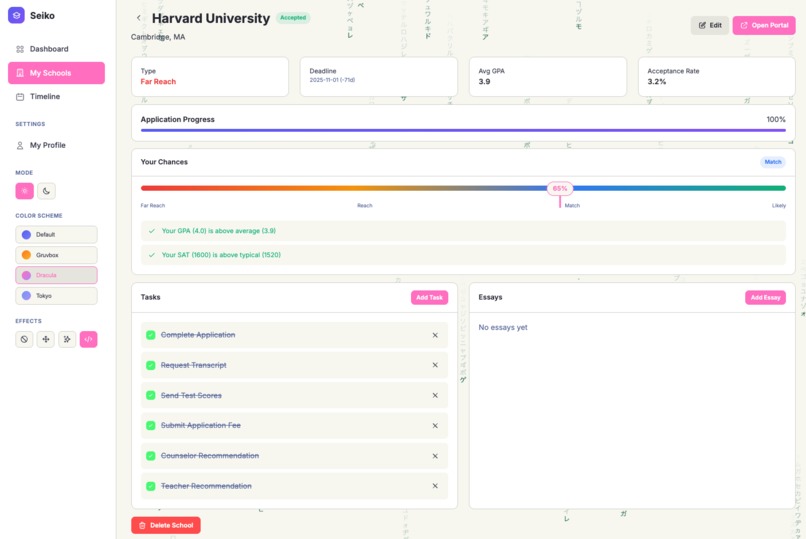The width and height of the screenshot is (806, 539).
Task: Click the Harvard University title
Action: click(x=211, y=18)
